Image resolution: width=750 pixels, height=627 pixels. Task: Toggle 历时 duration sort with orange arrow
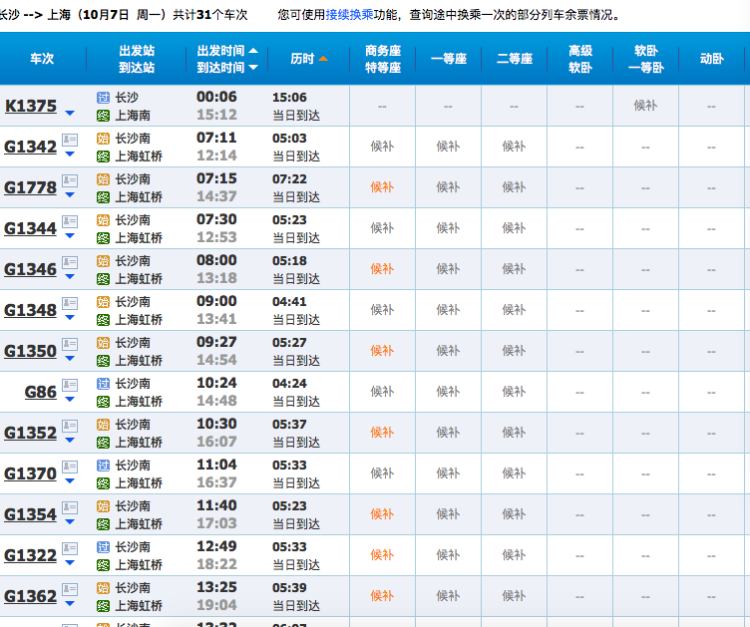[323, 59]
